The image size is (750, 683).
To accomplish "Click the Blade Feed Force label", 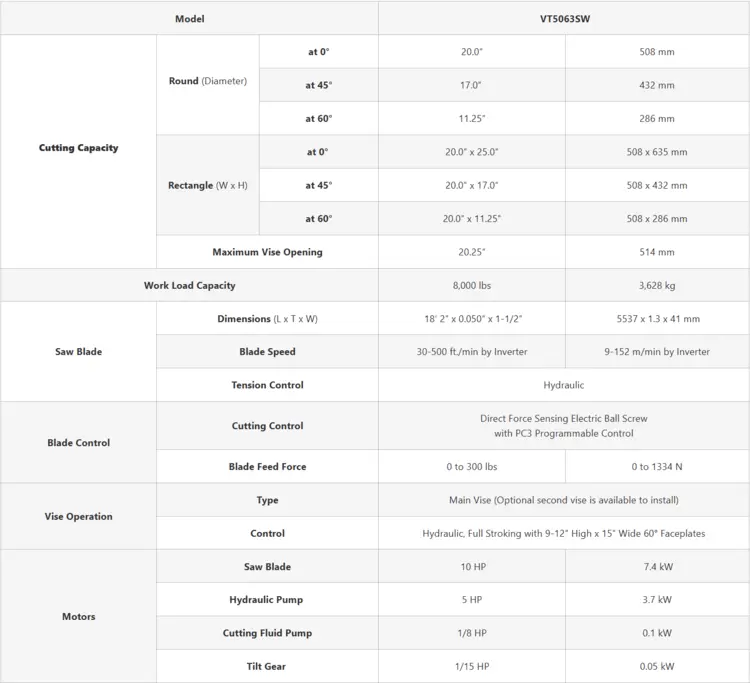I will tap(267, 466).
